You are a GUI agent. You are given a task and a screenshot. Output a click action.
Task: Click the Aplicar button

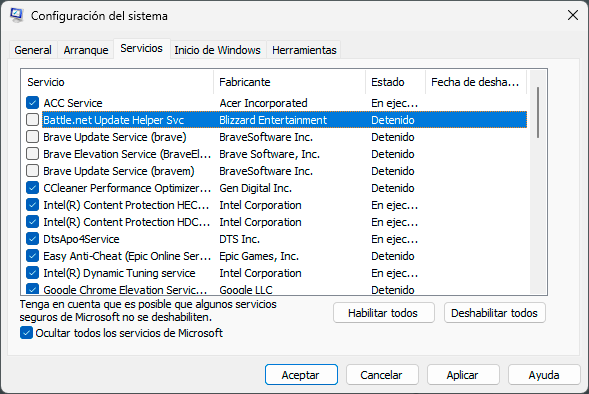tap(463, 374)
